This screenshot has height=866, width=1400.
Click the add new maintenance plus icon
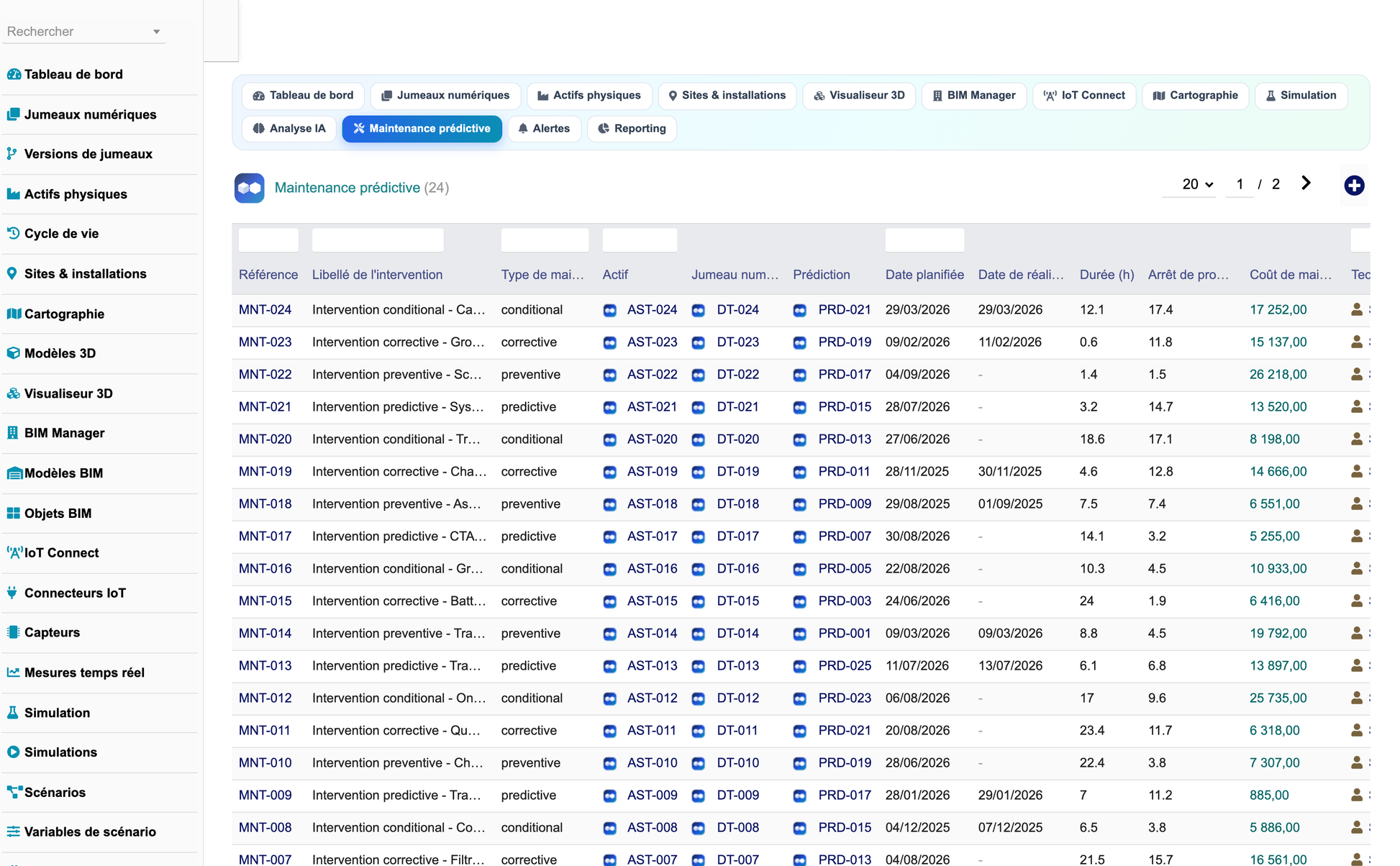(1354, 186)
